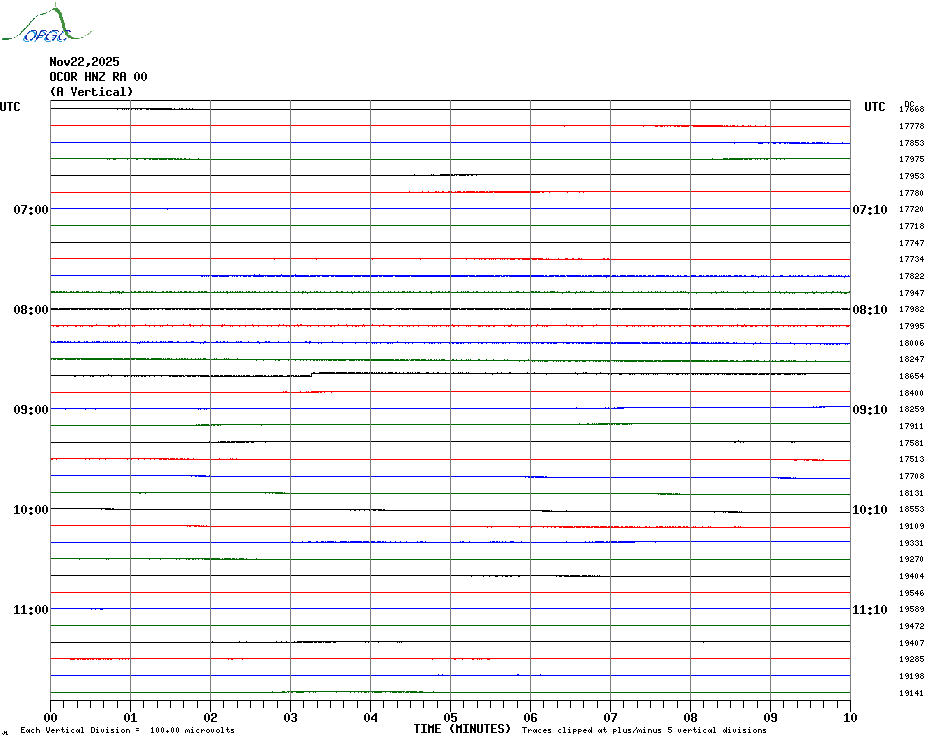Click the TIME (MINUTES) axis title

462,729
